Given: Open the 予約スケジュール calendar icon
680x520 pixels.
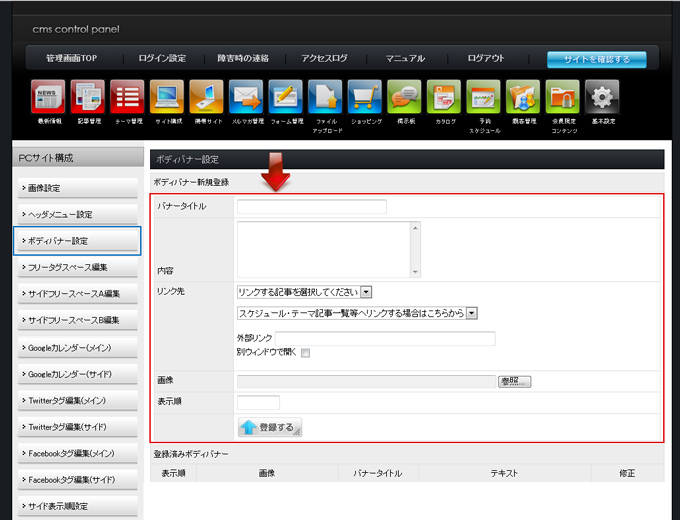Looking at the screenshot, I should tap(483, 97).
